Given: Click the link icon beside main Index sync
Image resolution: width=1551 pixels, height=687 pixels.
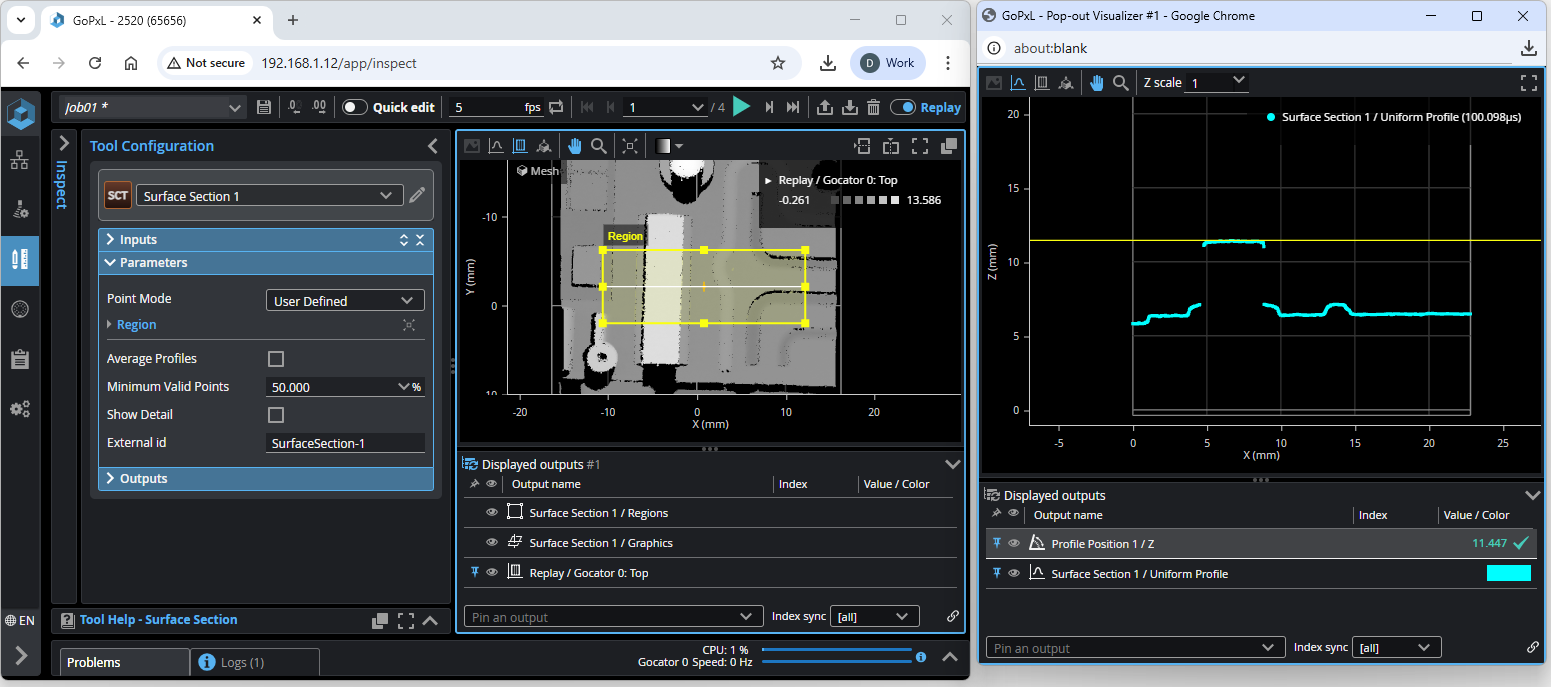Looking at the screenshot, I should pyautogui.click(x=952, y=617).
